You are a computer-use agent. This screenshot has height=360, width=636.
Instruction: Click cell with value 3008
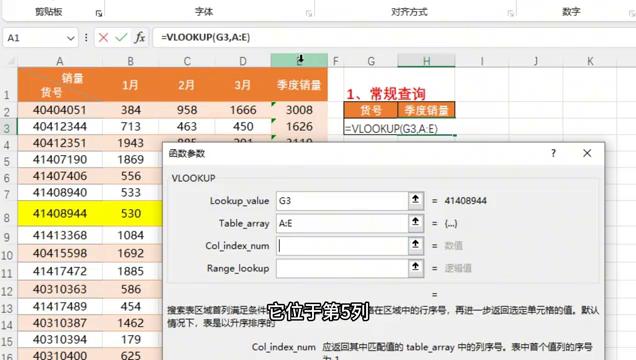click(x=299, y=110)
